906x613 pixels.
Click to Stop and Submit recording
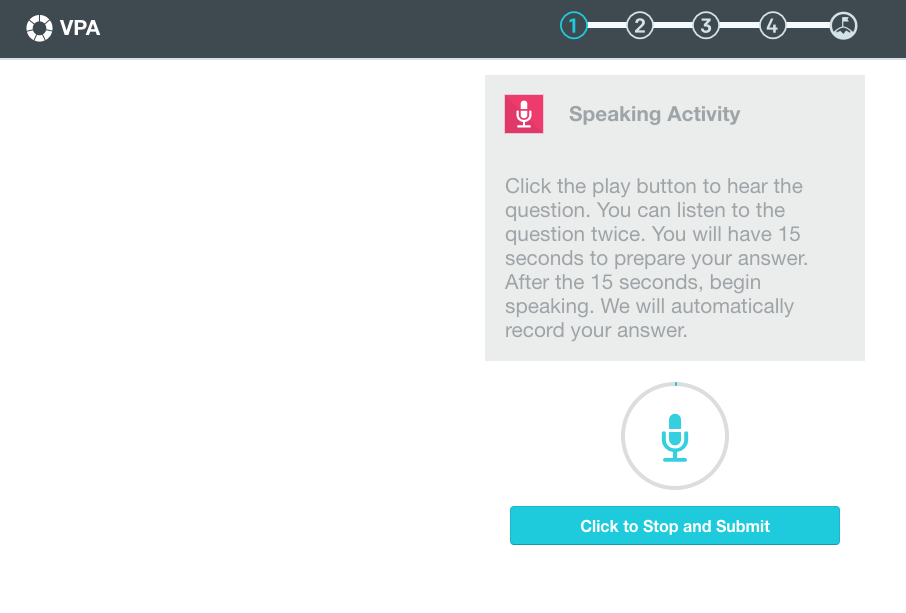coord(674,526)
